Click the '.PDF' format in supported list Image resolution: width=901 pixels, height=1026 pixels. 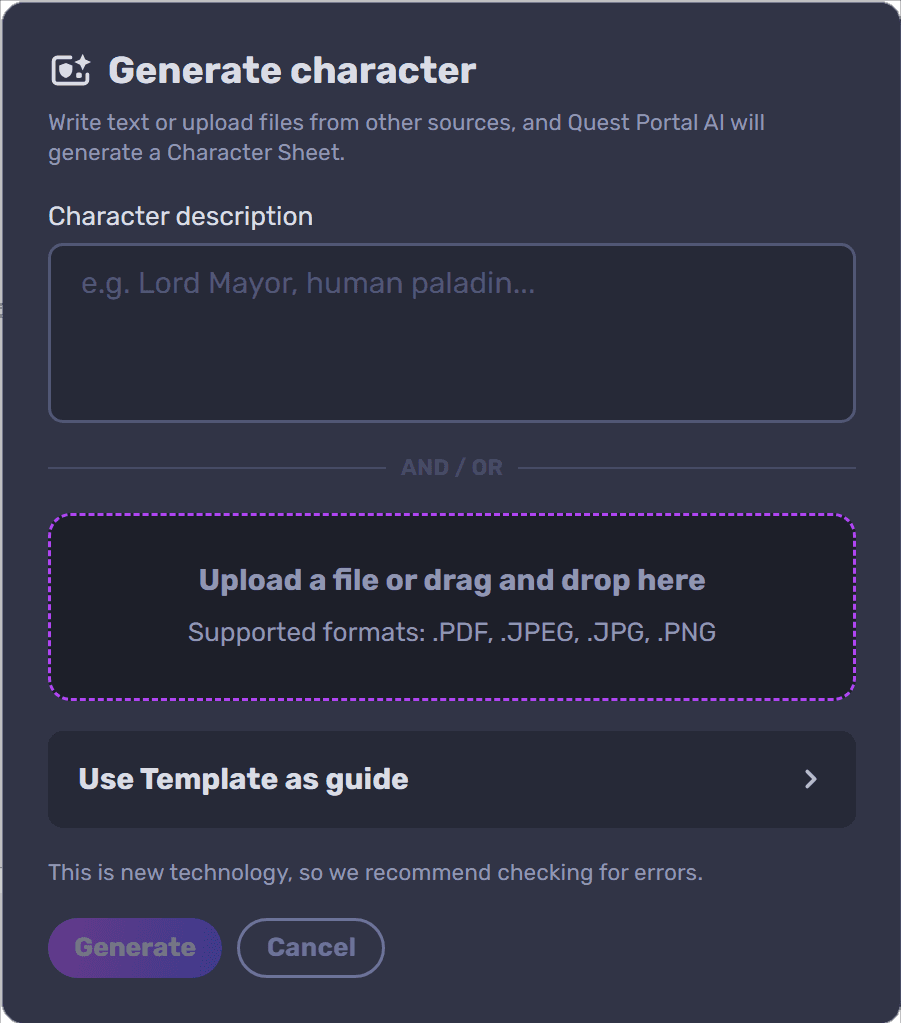(x=461, y=632)
